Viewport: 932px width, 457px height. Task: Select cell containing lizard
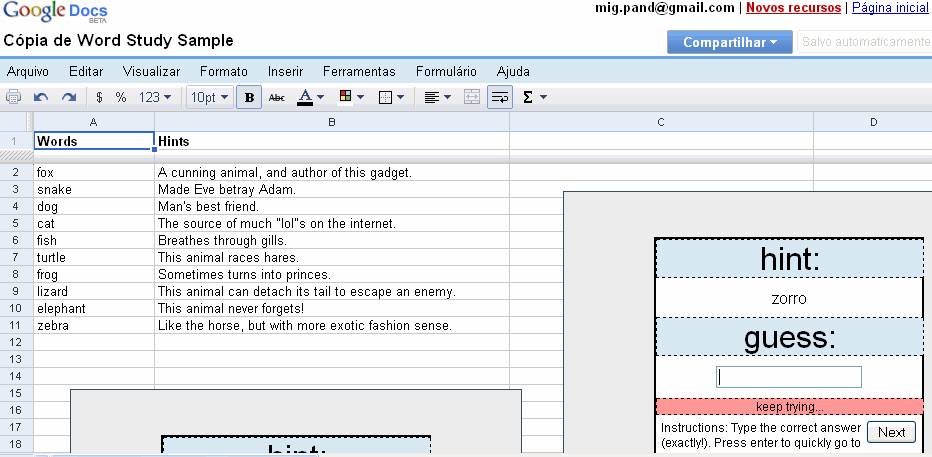94,291
